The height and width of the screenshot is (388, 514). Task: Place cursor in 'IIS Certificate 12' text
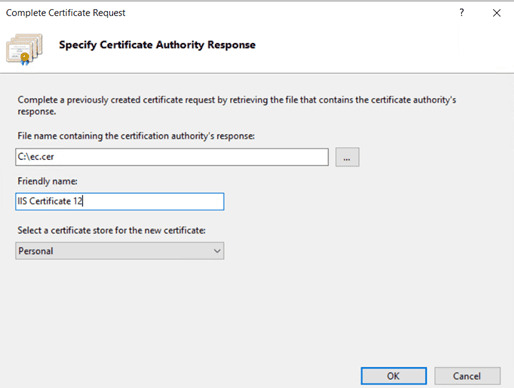pyautogui.click(x=50, y=201)
